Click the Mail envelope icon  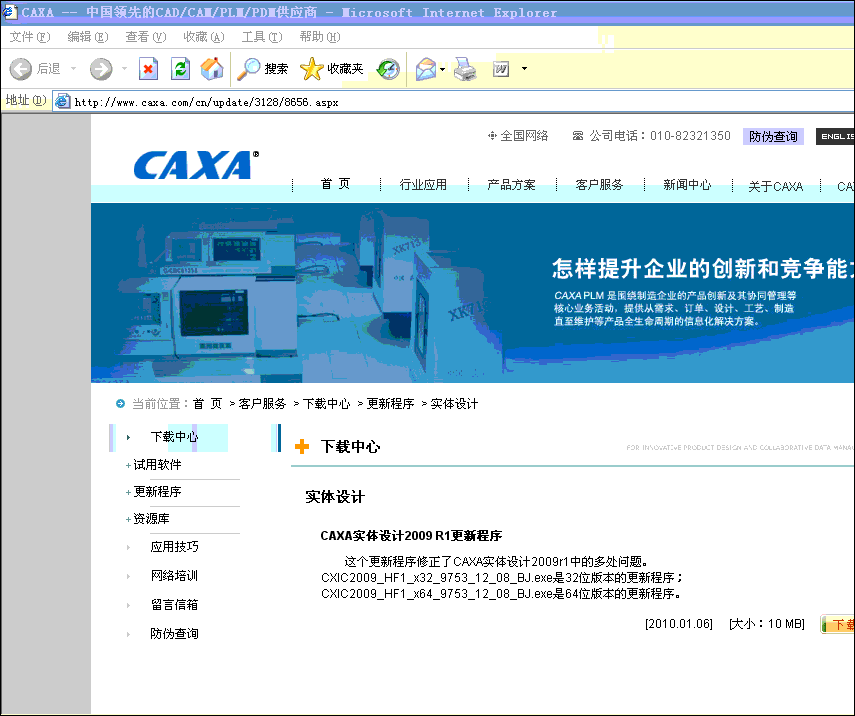(x=426, y=69)
